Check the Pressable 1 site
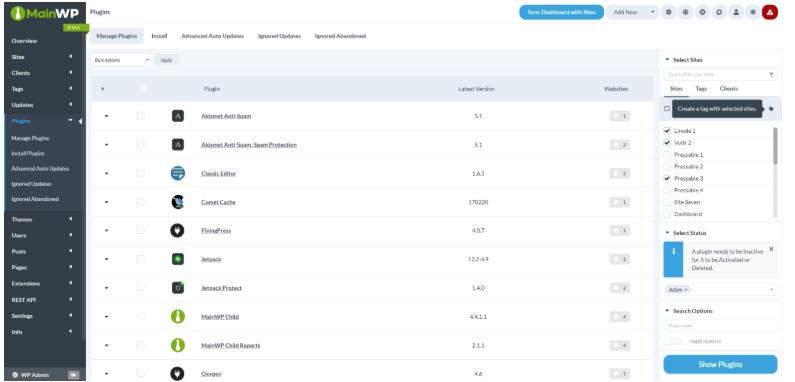 (667, 155)
